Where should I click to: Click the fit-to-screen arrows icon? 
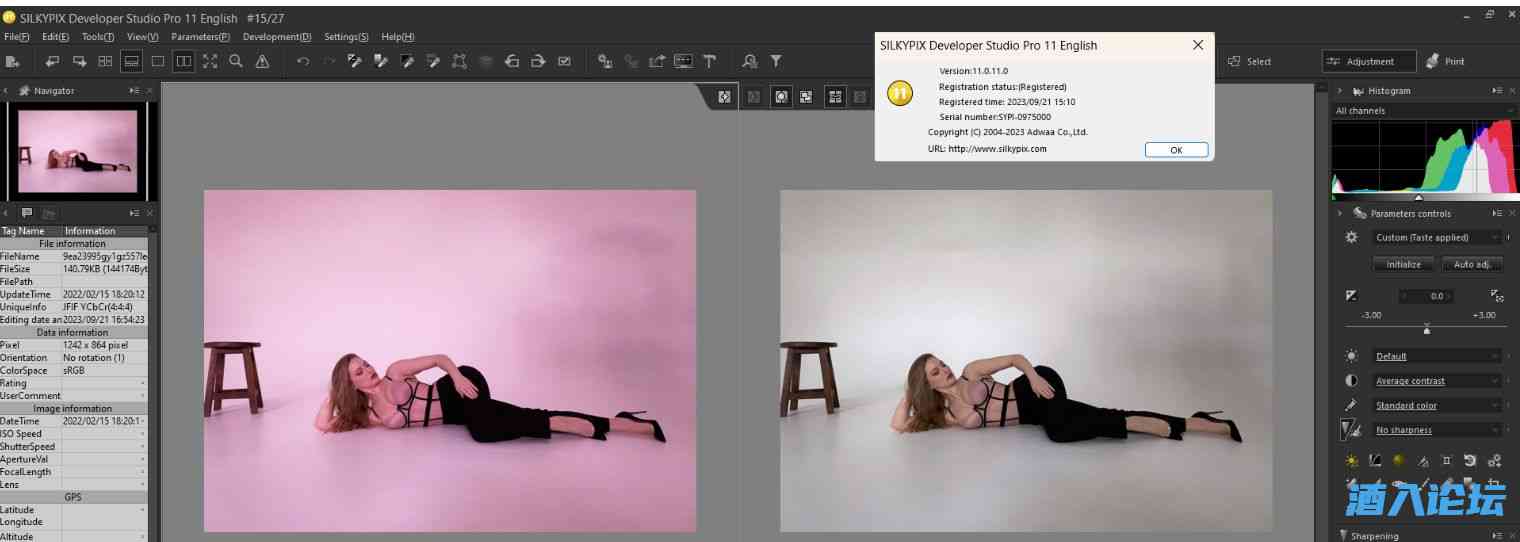click(x=209, y=61)
